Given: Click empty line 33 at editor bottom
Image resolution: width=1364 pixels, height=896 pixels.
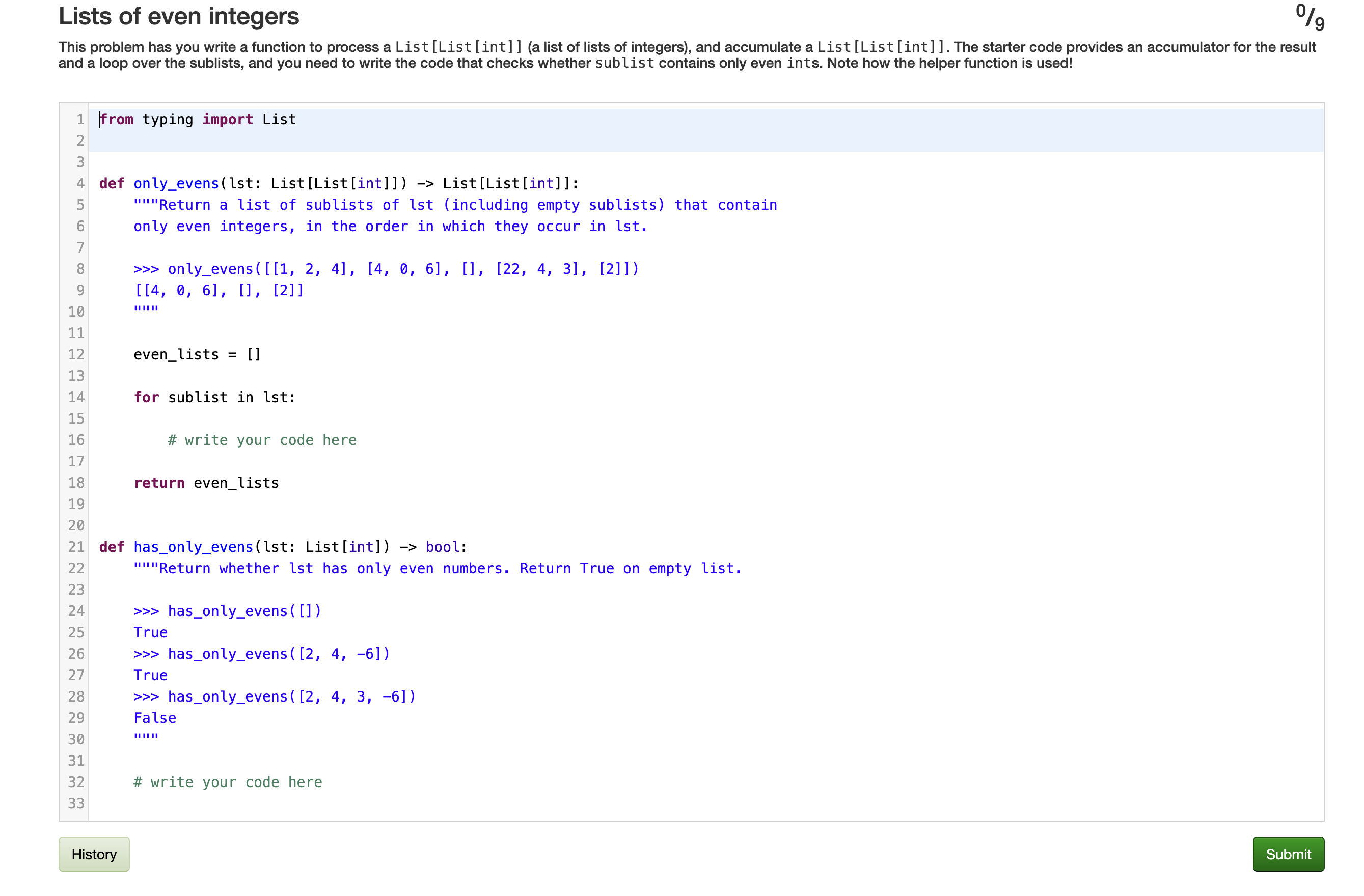Looking at the screenshot, I should 172,803.
